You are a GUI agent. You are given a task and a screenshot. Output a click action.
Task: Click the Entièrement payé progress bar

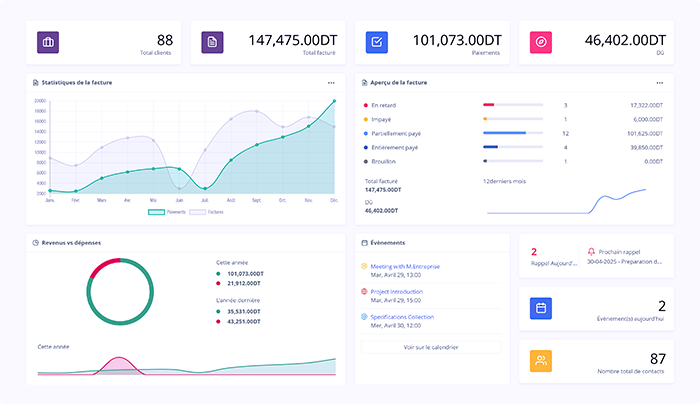tap(512, 147)
